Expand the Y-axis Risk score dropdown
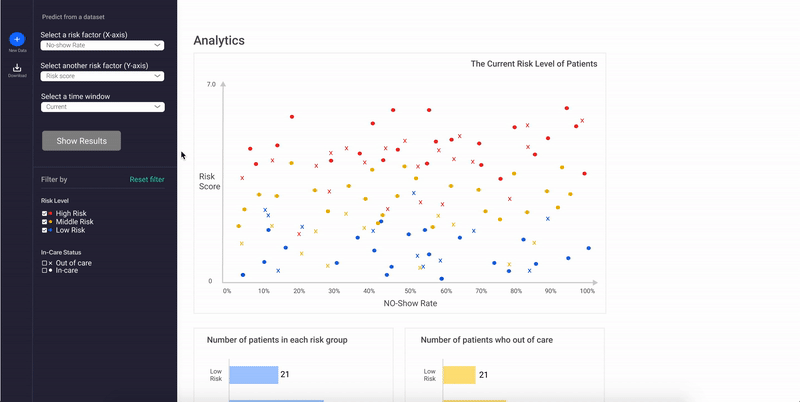 pos(103,75)
